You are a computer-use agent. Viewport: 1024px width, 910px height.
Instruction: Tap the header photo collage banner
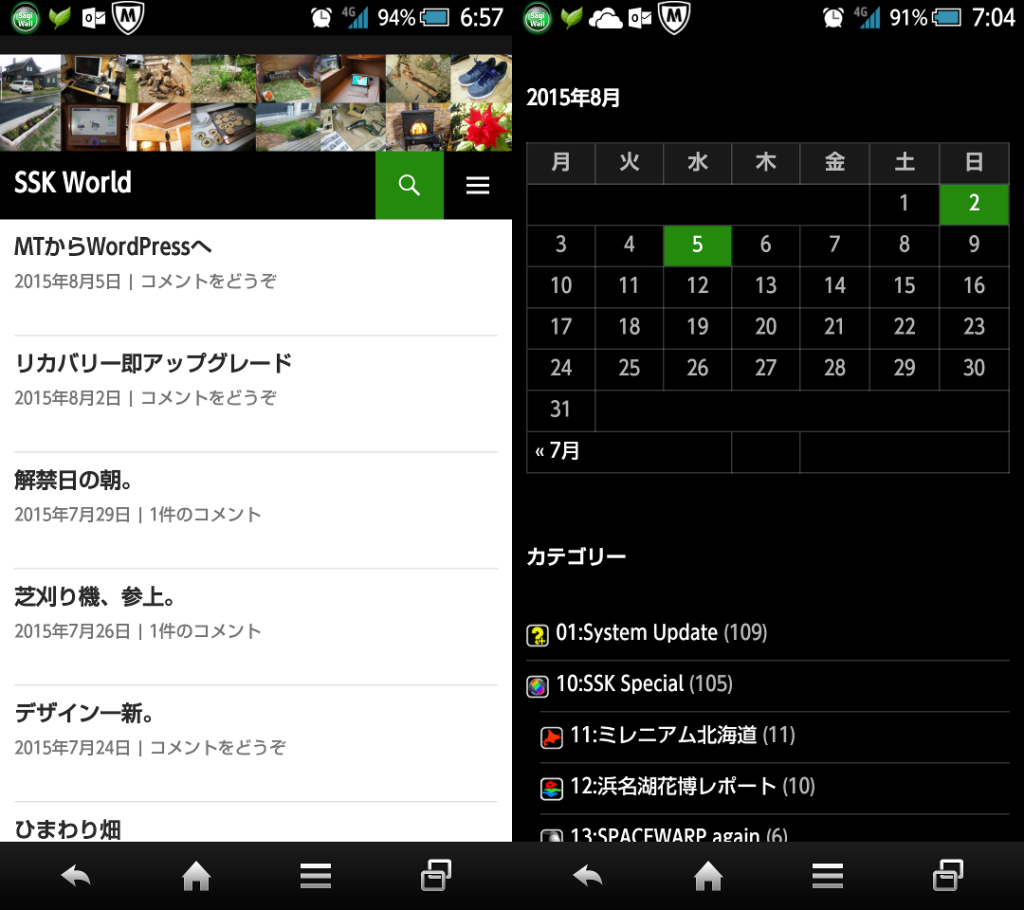coord(256,103)
